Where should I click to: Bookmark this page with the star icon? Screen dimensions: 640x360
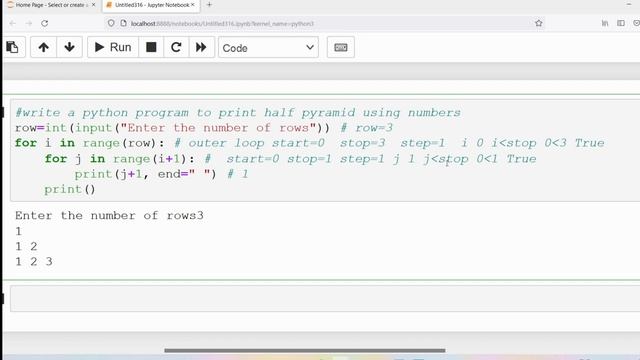(539, 23)
